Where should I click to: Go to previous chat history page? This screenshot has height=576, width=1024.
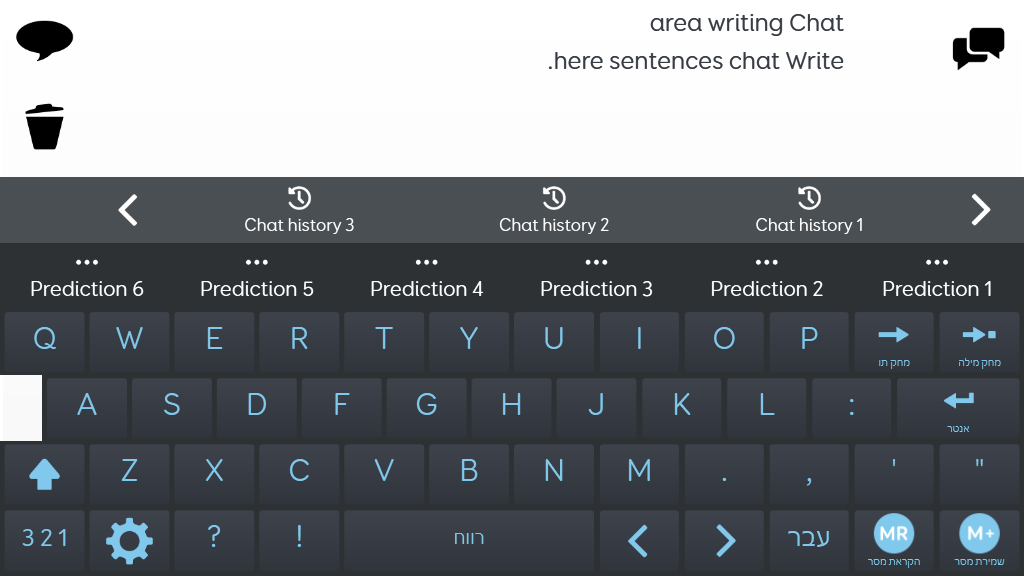(x=128, y=210)
